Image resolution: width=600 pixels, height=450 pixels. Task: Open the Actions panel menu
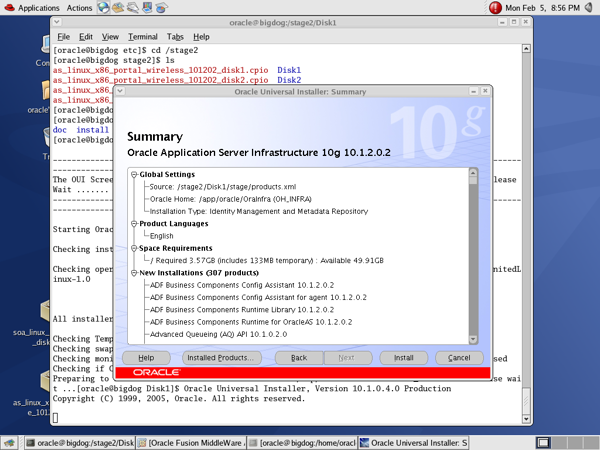[79, 8]
